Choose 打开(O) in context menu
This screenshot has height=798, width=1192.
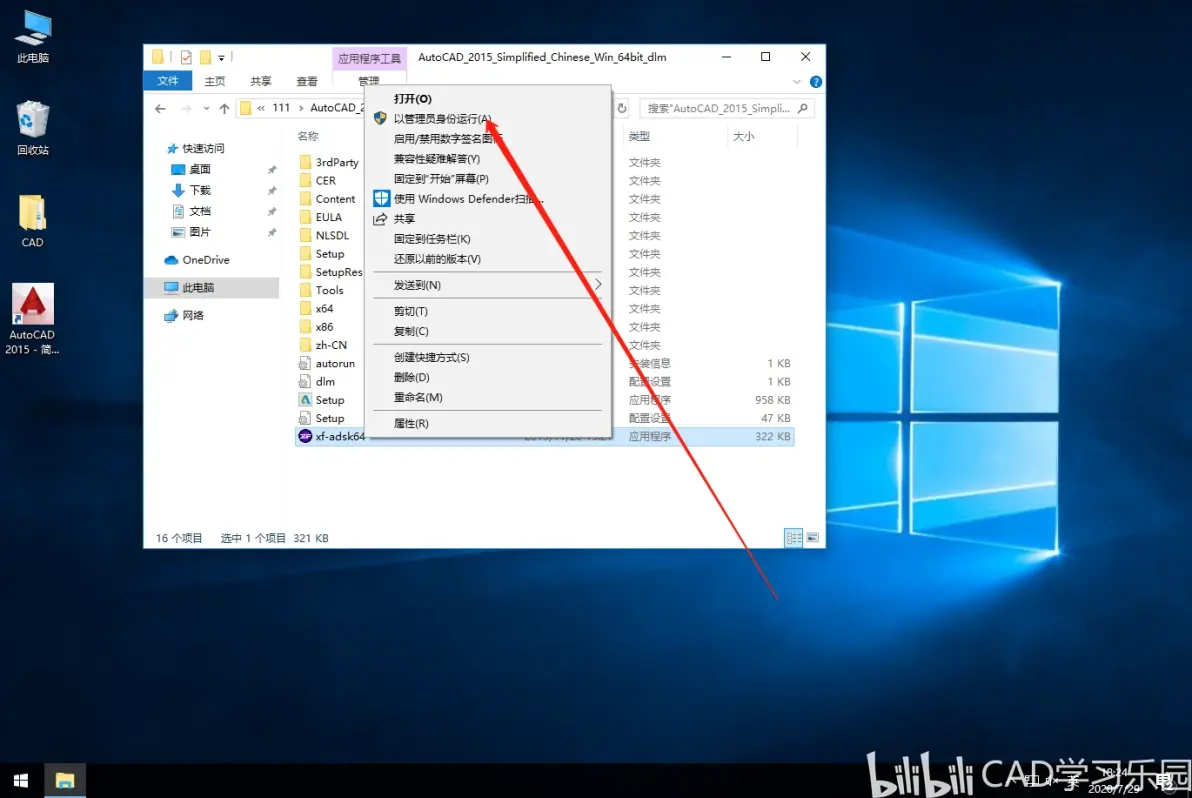(413, 99)
